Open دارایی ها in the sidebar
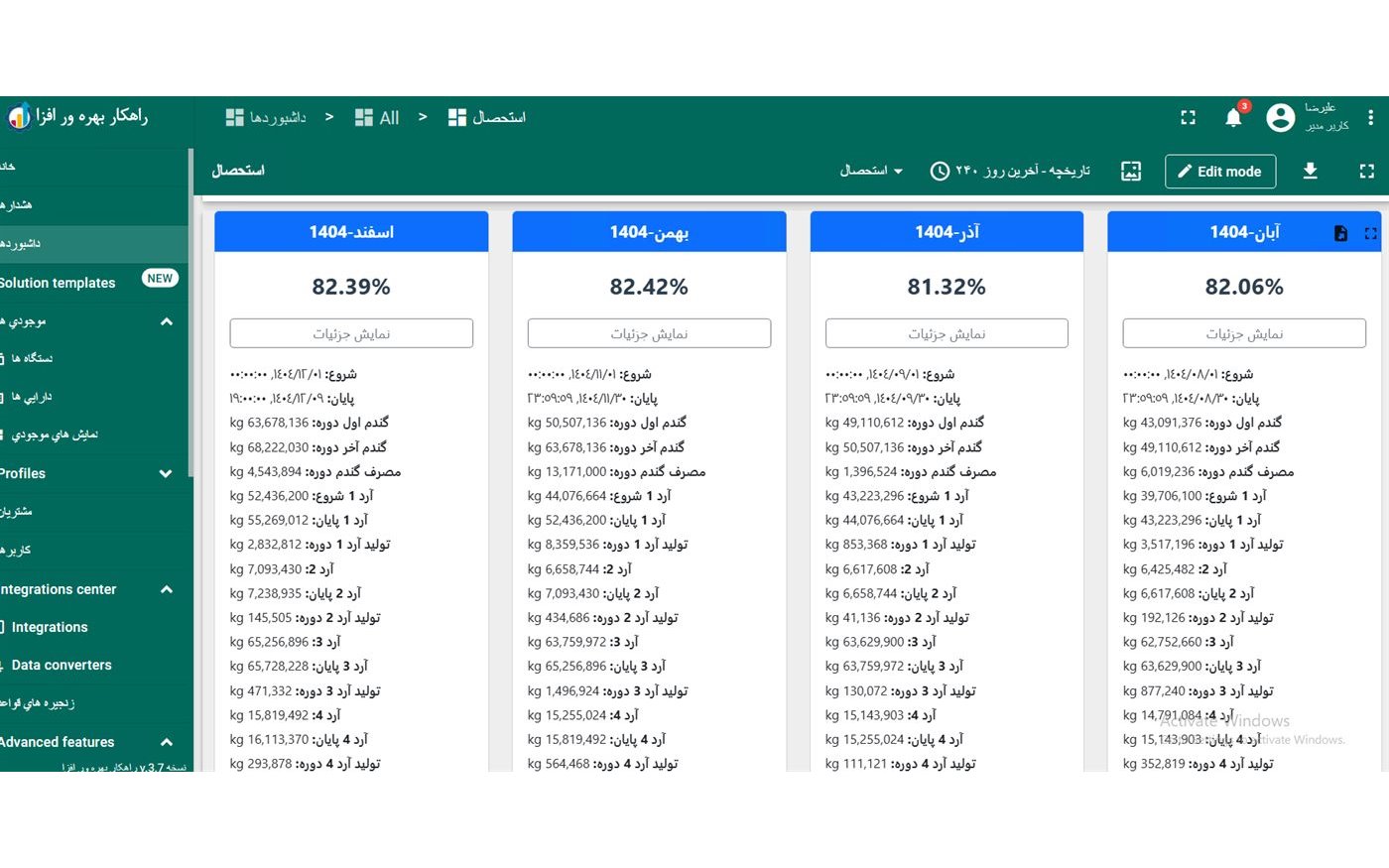The image size is (1389, 868). click(94, 397)
